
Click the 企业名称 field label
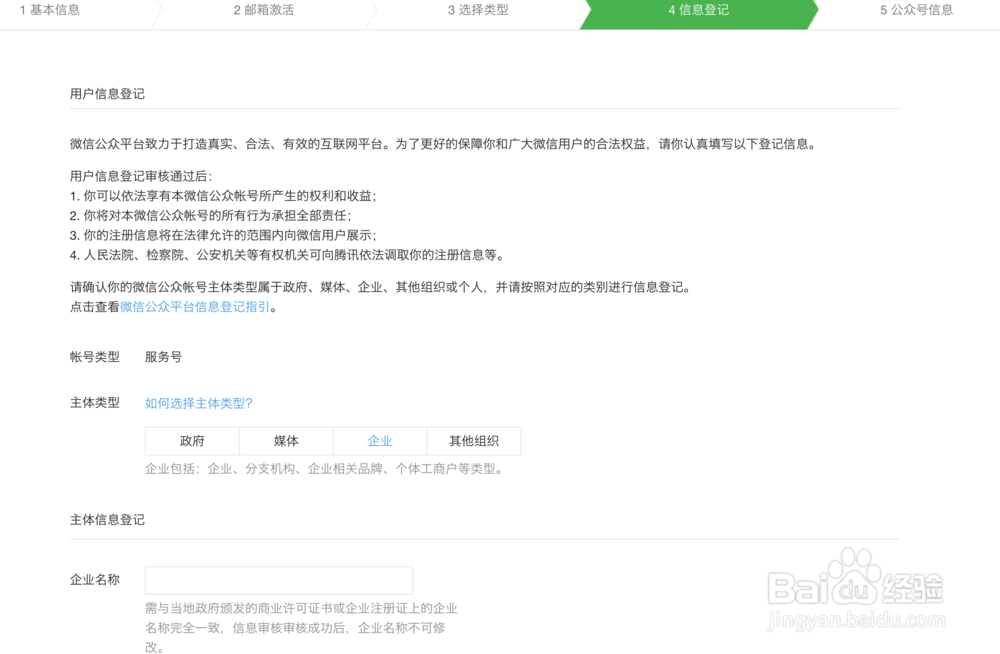tap(94, 579)
